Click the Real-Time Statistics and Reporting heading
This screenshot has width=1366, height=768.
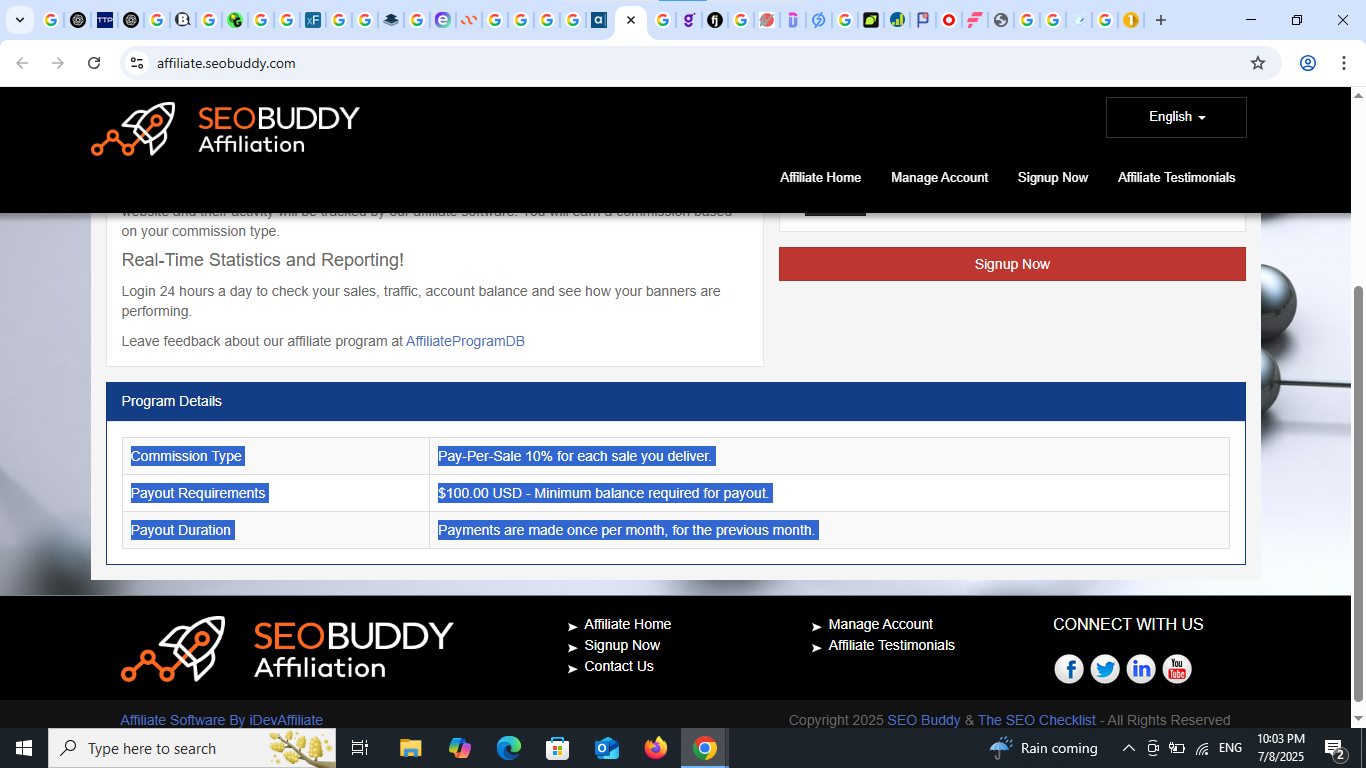pos(263,260)
